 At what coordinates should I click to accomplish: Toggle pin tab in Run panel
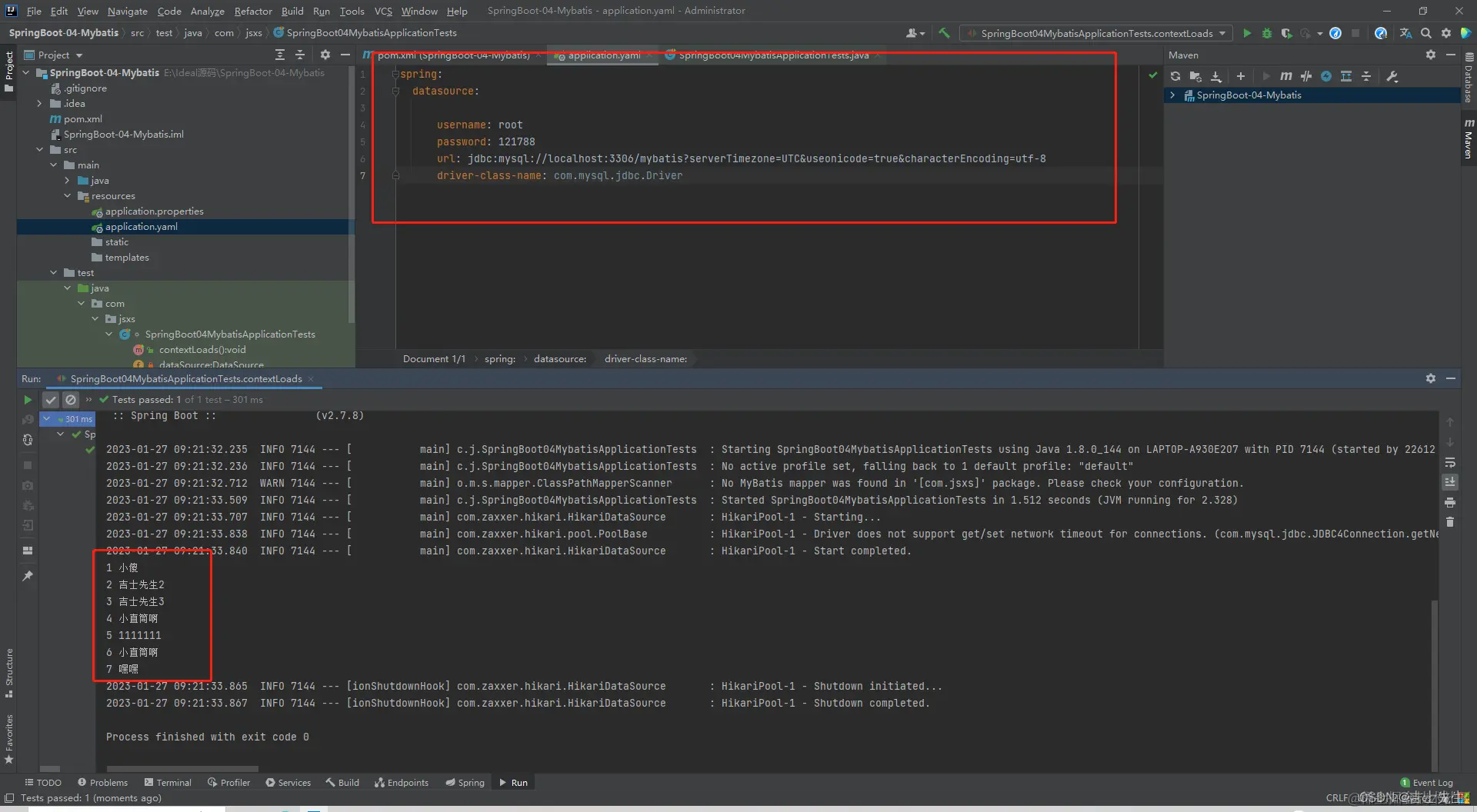tap(28, 576)
